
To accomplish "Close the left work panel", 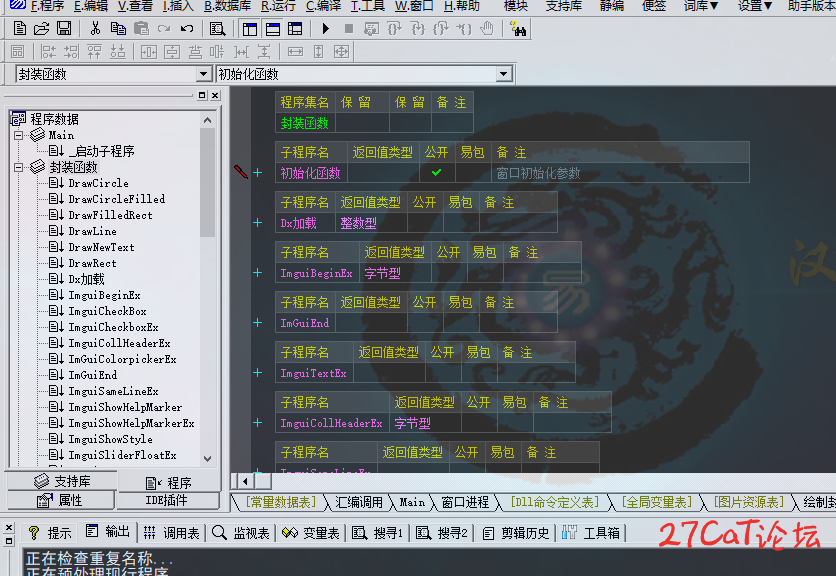I will click(215, 95).
